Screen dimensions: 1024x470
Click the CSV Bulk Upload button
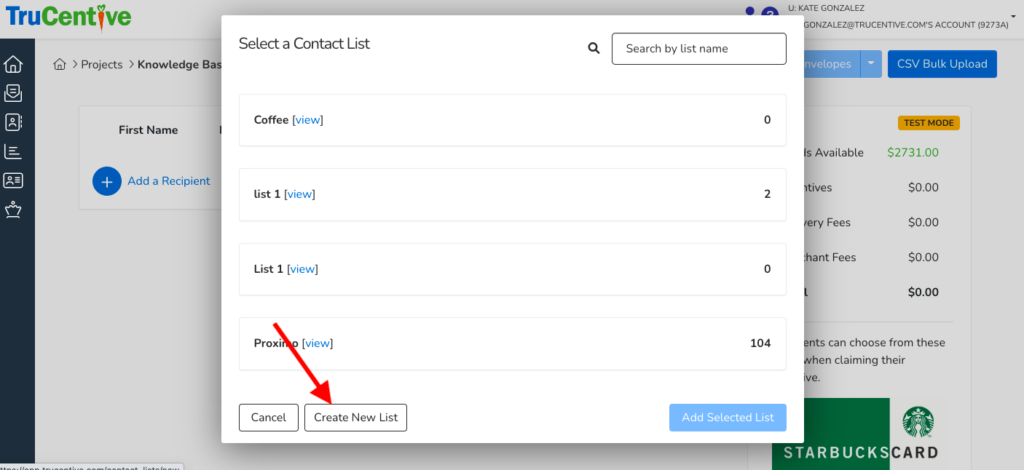coord(941,64)
